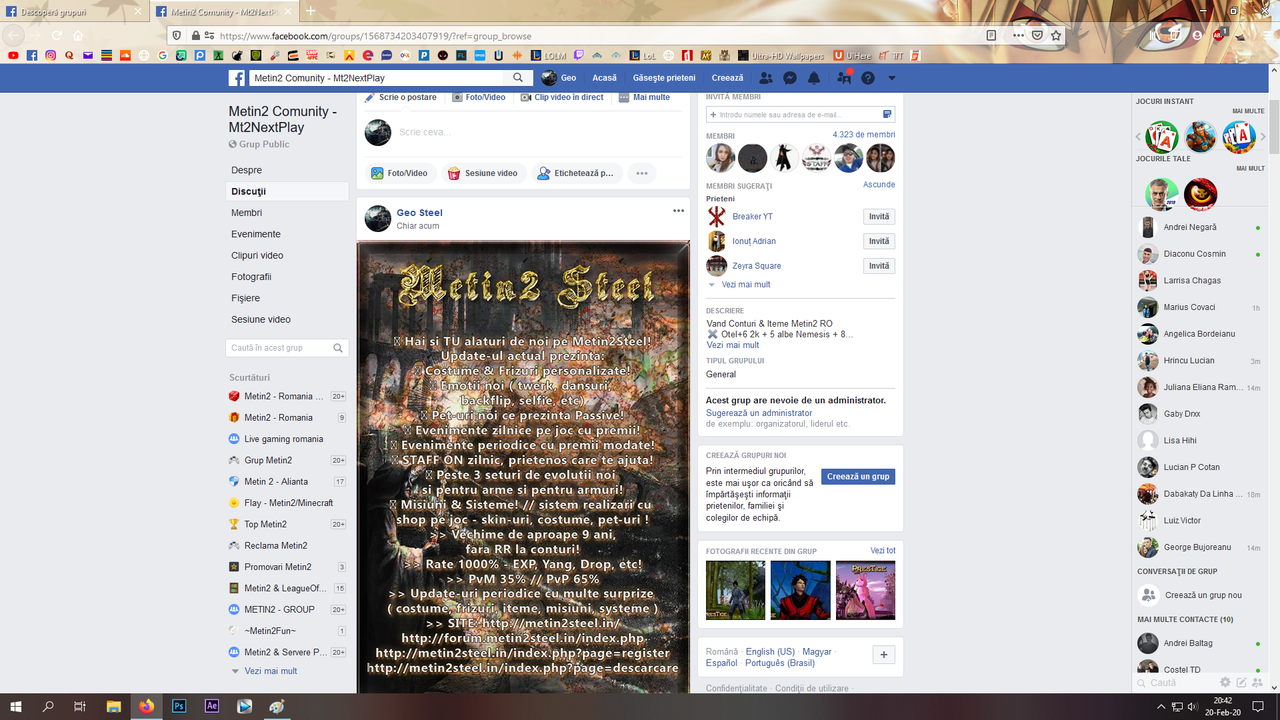This screenshot has width=1280, height=720.
Task: Open chat with Lucian P Cotan
Action: tap(1200, 467)
